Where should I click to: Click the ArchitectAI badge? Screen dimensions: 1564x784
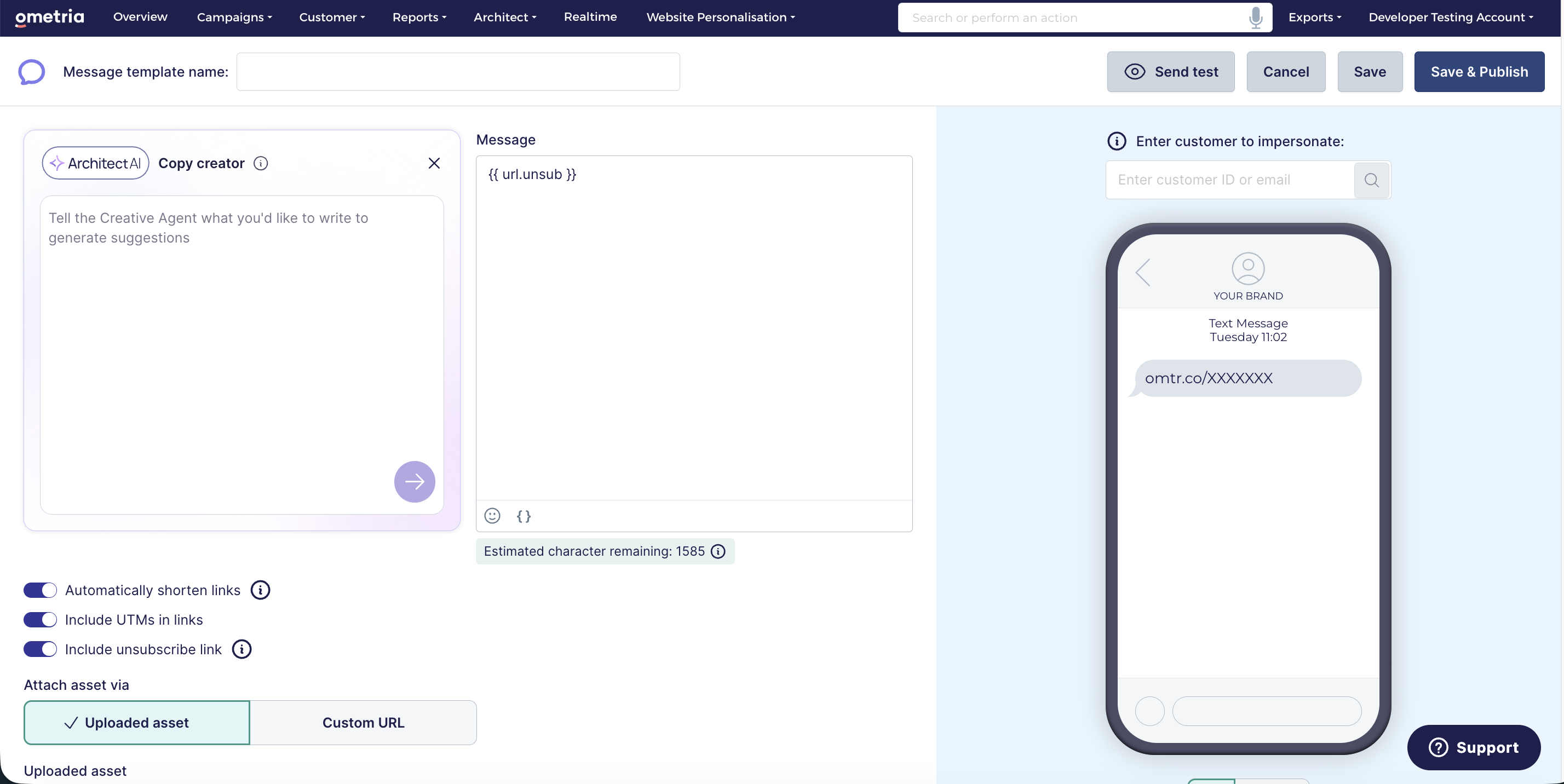pyautogui.click(x=95, y=163)
